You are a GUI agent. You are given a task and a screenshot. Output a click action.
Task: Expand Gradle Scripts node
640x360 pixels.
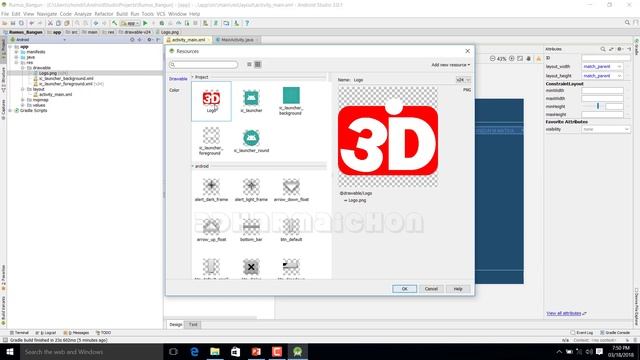(10, 110)
